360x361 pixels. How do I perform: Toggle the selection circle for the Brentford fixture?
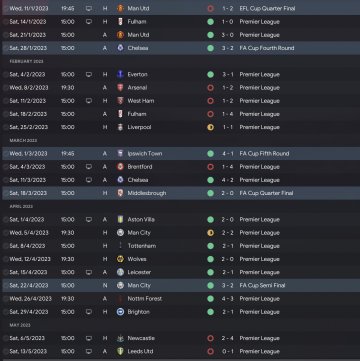pos(5,167)
